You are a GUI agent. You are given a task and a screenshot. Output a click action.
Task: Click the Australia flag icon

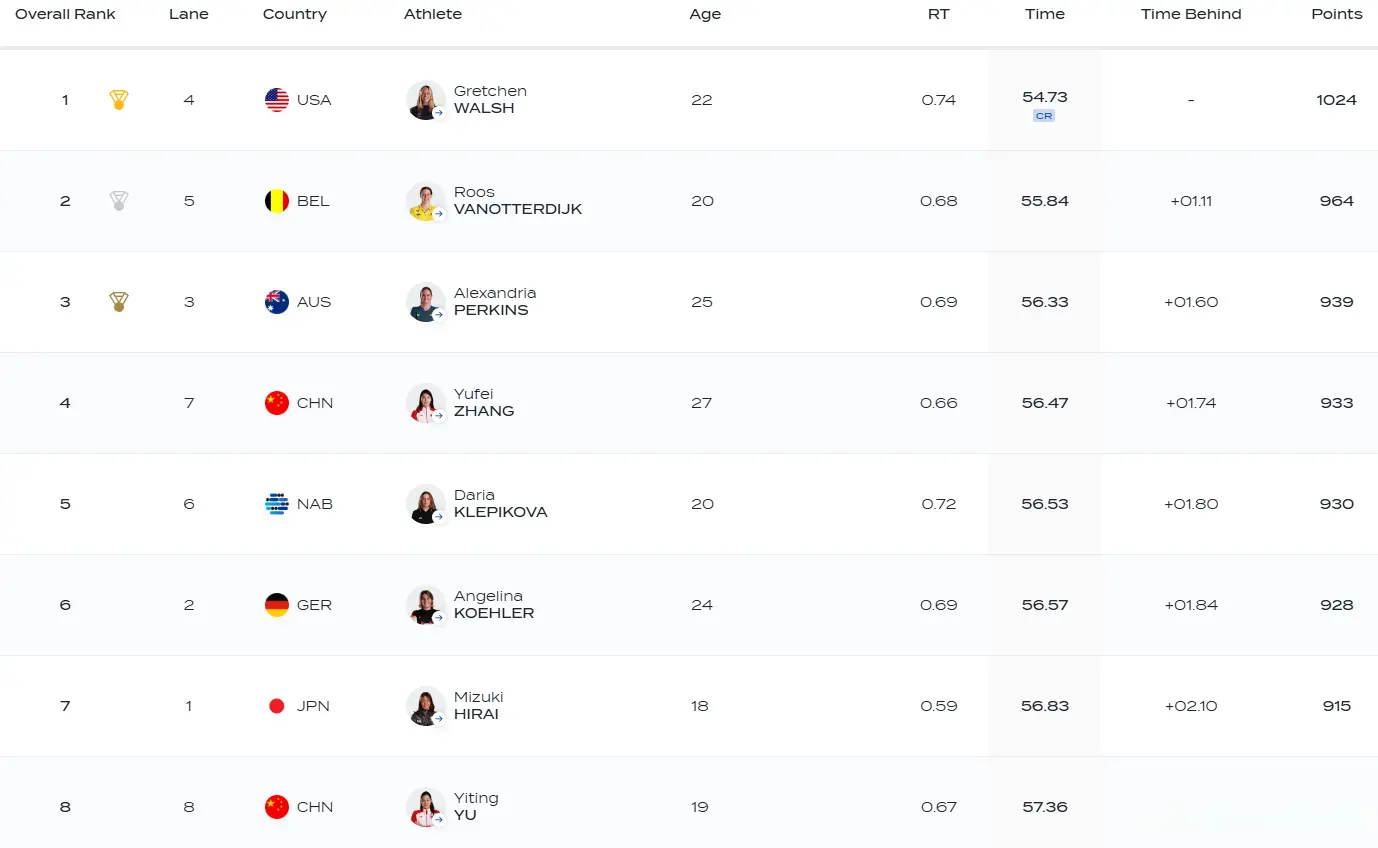(277, 302)
